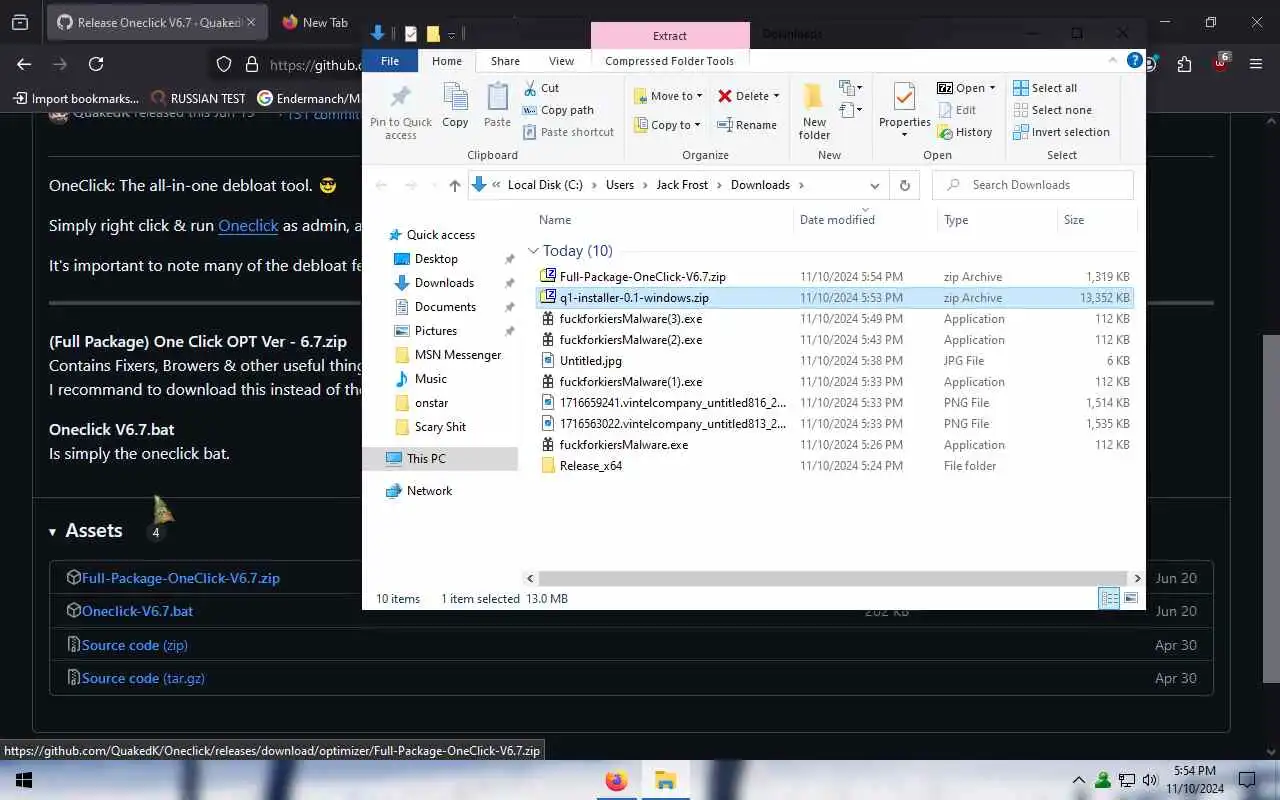Expand Properties dropdown arrow
The width and height of the screenshot is (1280, 800).
(904, 135)
